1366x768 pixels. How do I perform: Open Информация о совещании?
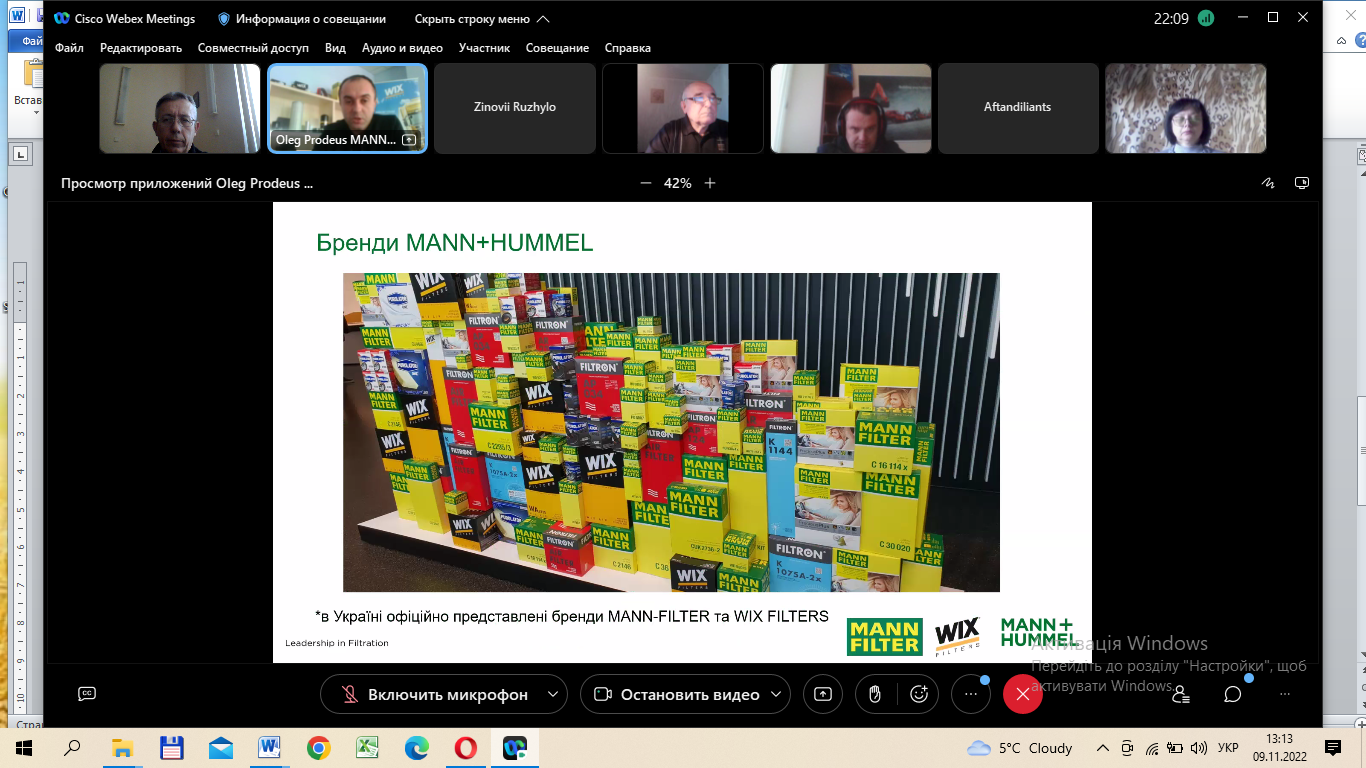[304, 19]
